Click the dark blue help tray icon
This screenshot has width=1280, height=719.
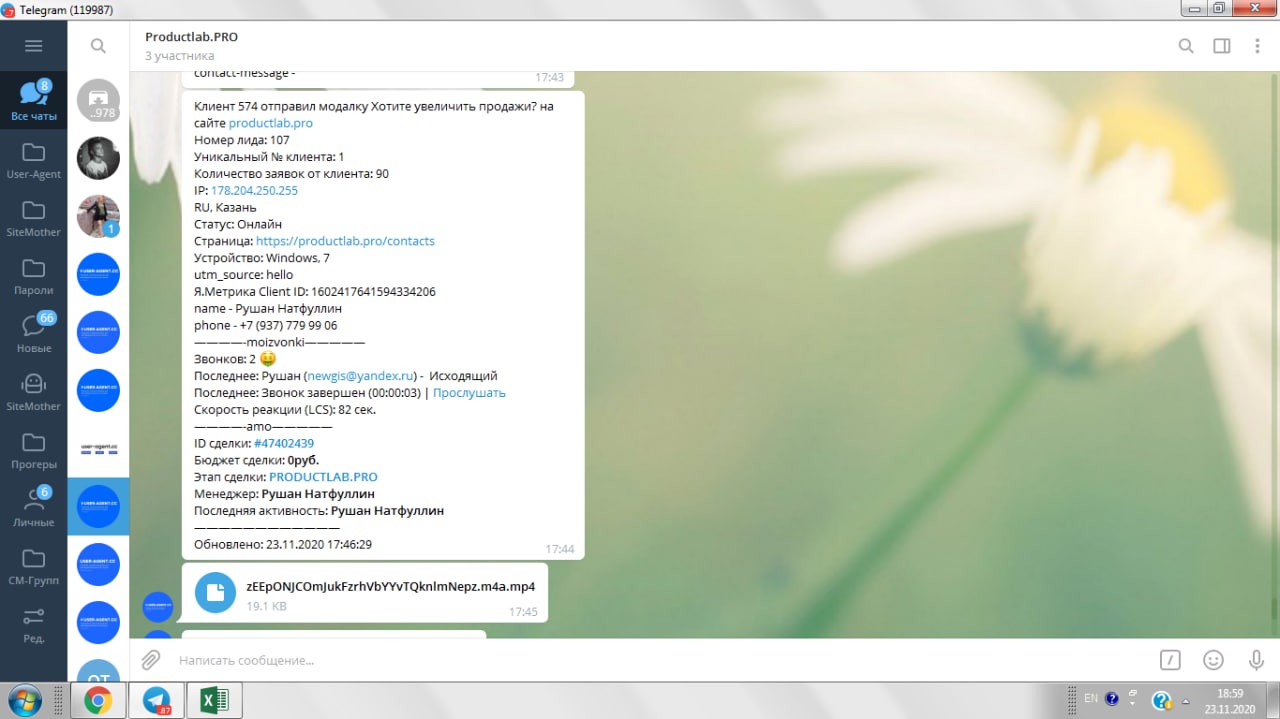coord(1112,699)
